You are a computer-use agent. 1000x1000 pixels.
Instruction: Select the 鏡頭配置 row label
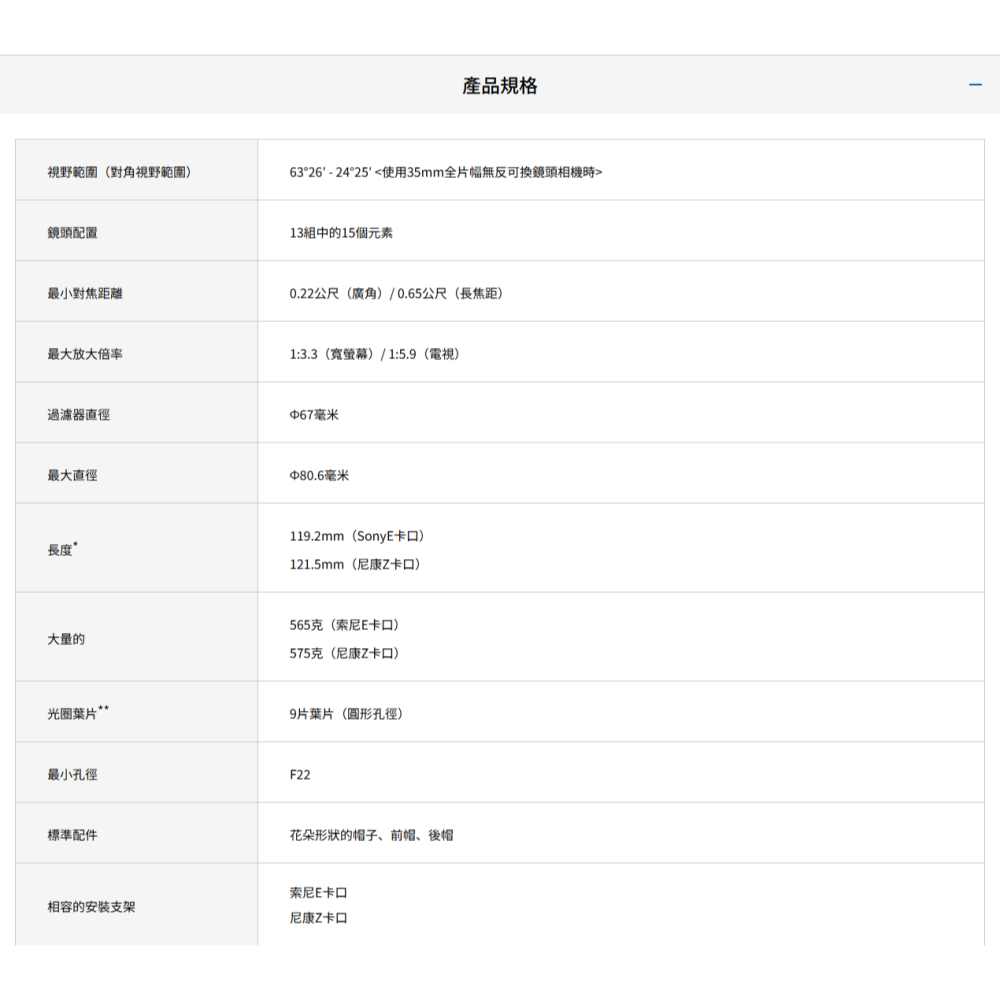pos(73,232)
